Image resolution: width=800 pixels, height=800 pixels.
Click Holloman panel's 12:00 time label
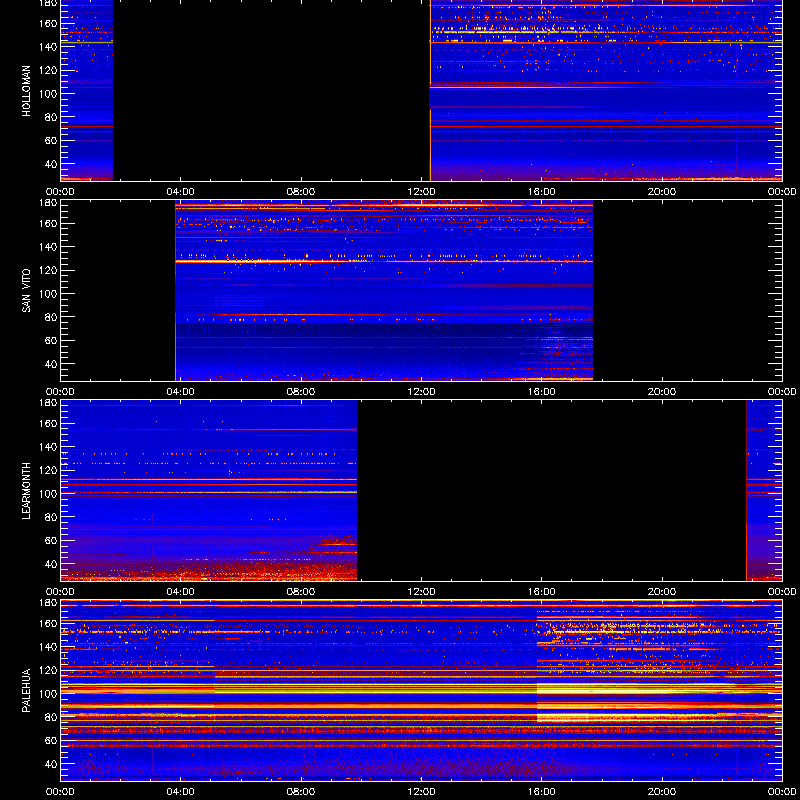coord(421,192)
